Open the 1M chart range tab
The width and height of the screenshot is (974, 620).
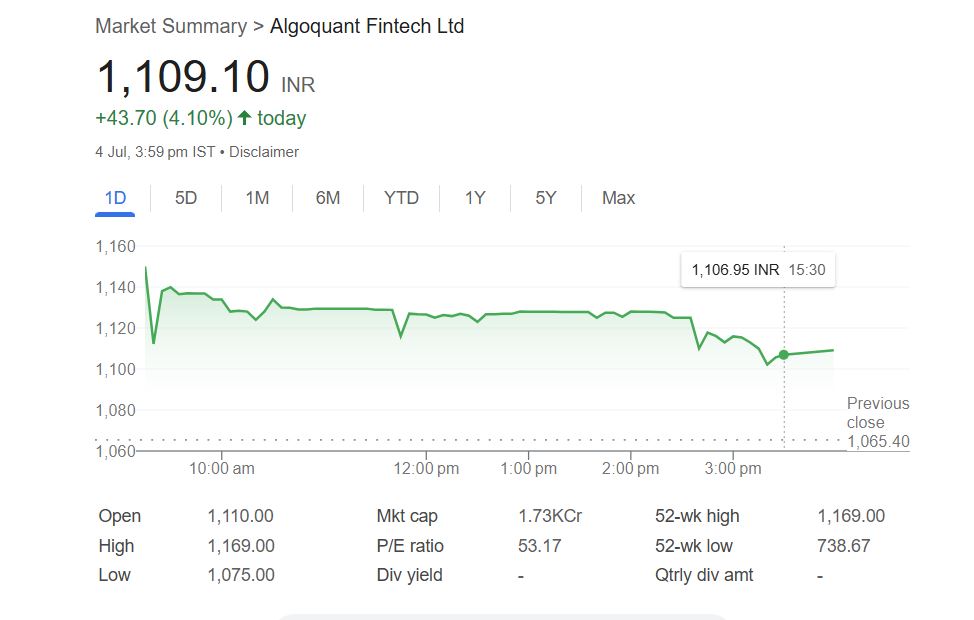click(257, 198)
